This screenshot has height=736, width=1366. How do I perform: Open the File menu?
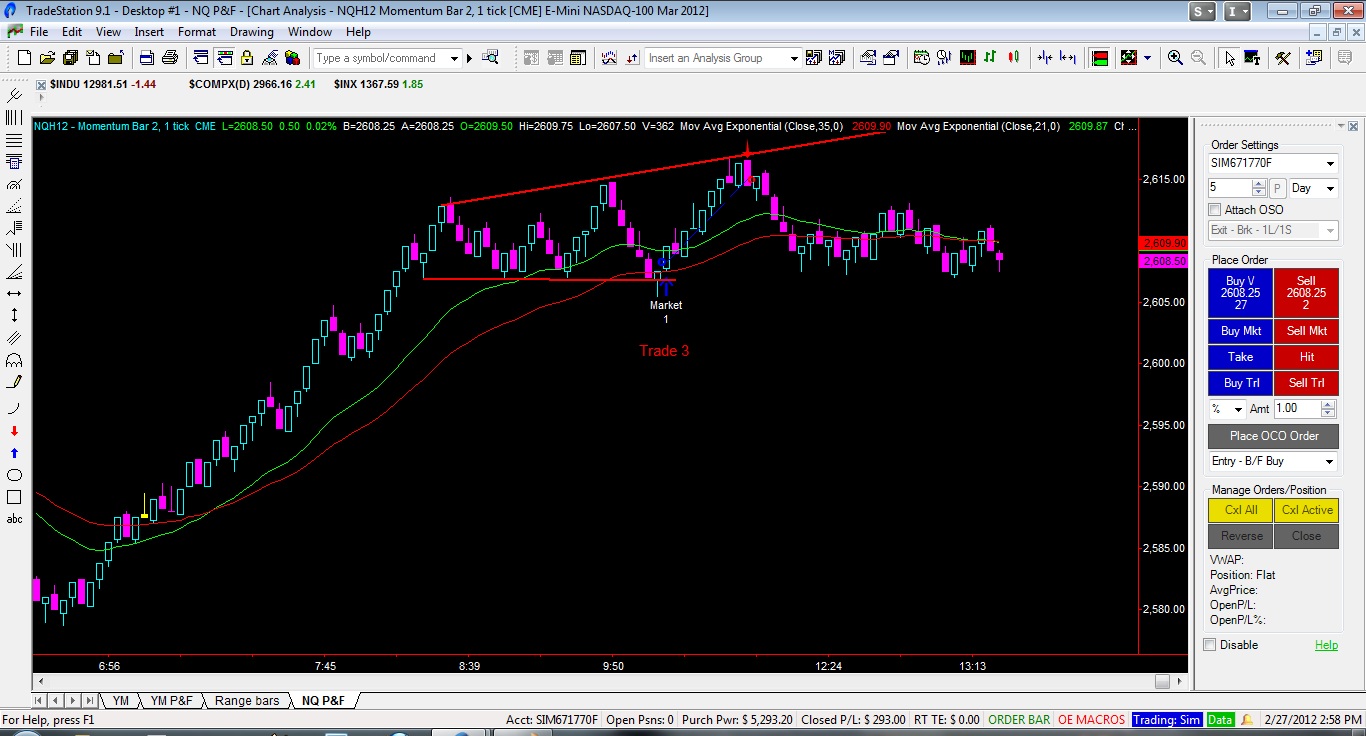click(39, 32)
